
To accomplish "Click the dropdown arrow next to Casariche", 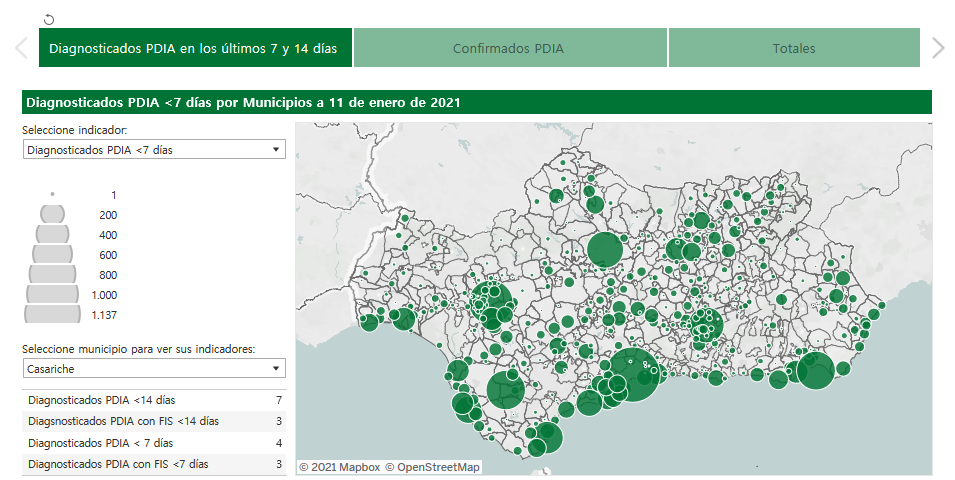I will tap(275, 369).
